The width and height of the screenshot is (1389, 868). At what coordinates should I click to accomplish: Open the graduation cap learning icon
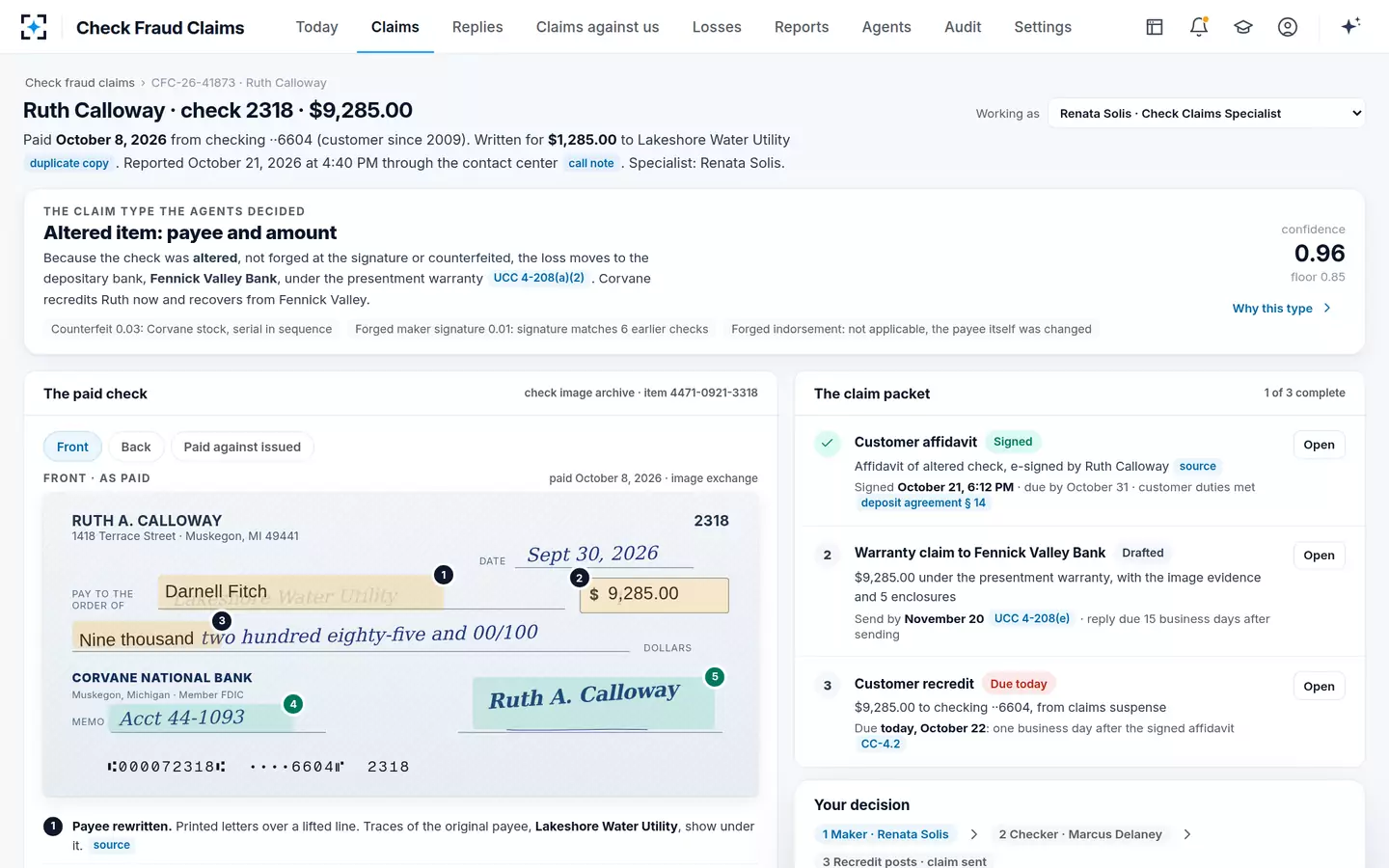[x=1243, y=27]
